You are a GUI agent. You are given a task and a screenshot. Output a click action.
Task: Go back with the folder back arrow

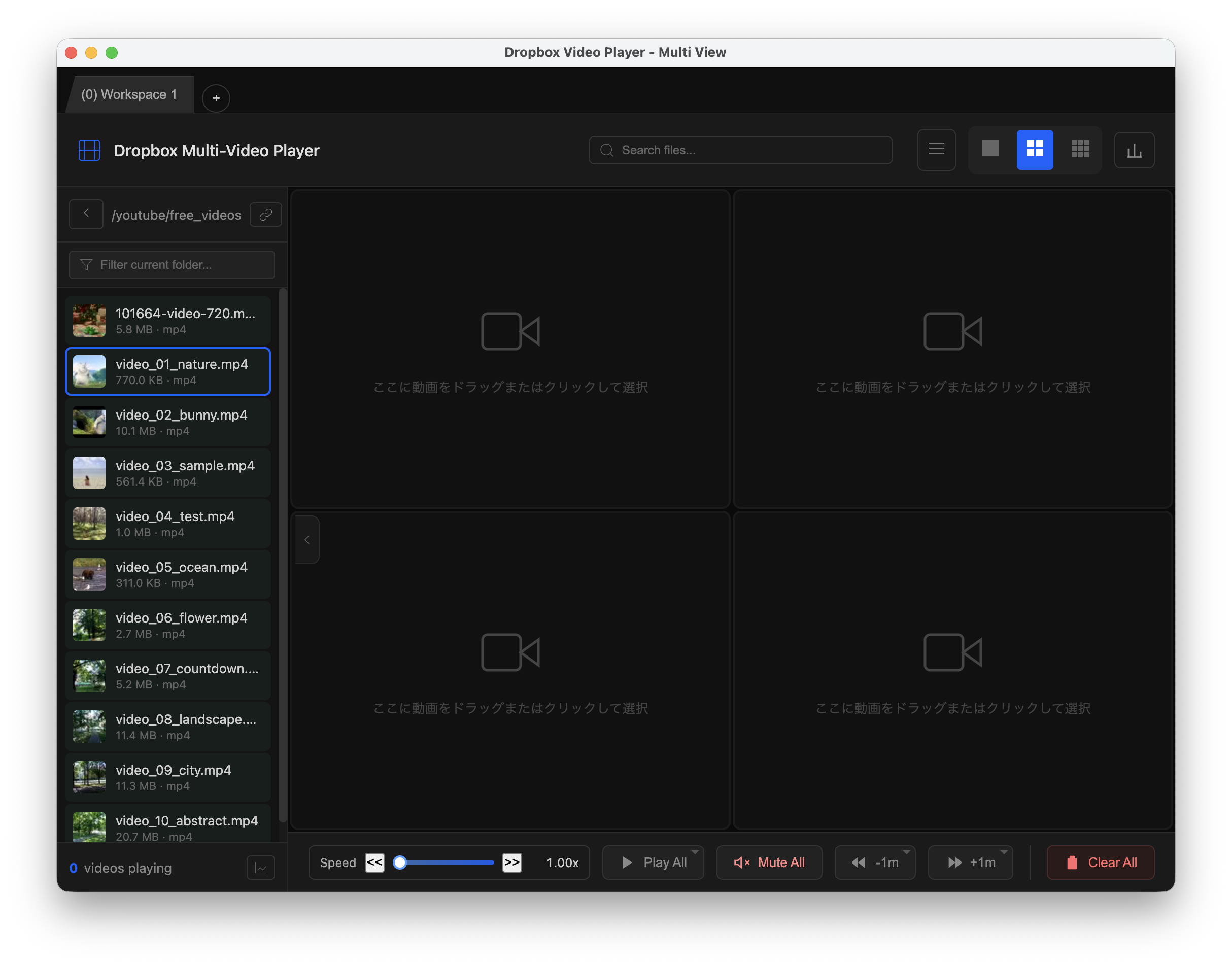pyautogui.click(x=86, y=214)
